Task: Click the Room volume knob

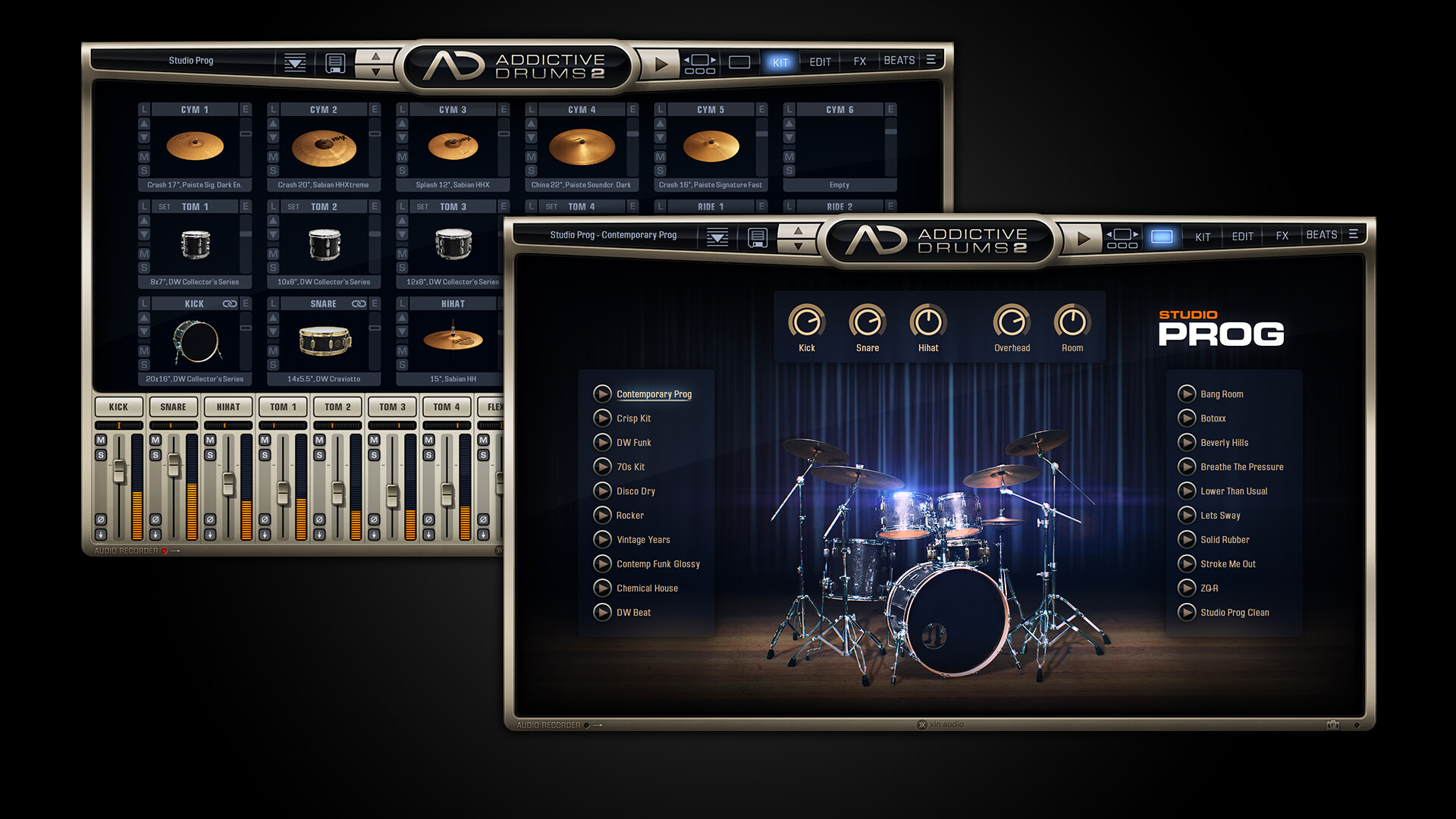Action: click(x=1072, y=322)
